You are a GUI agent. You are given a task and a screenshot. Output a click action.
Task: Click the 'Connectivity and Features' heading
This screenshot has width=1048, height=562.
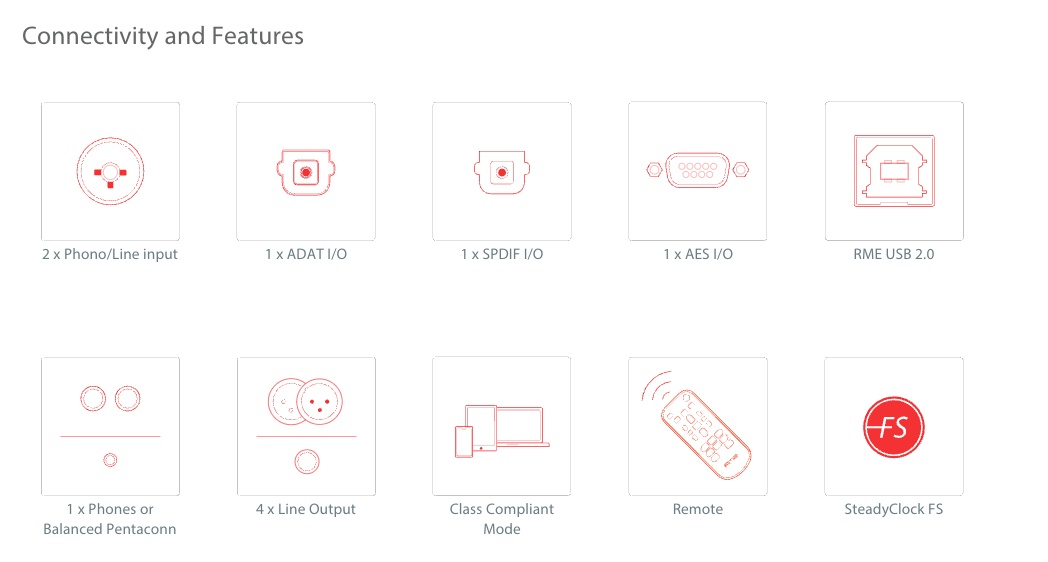point(163,36)
